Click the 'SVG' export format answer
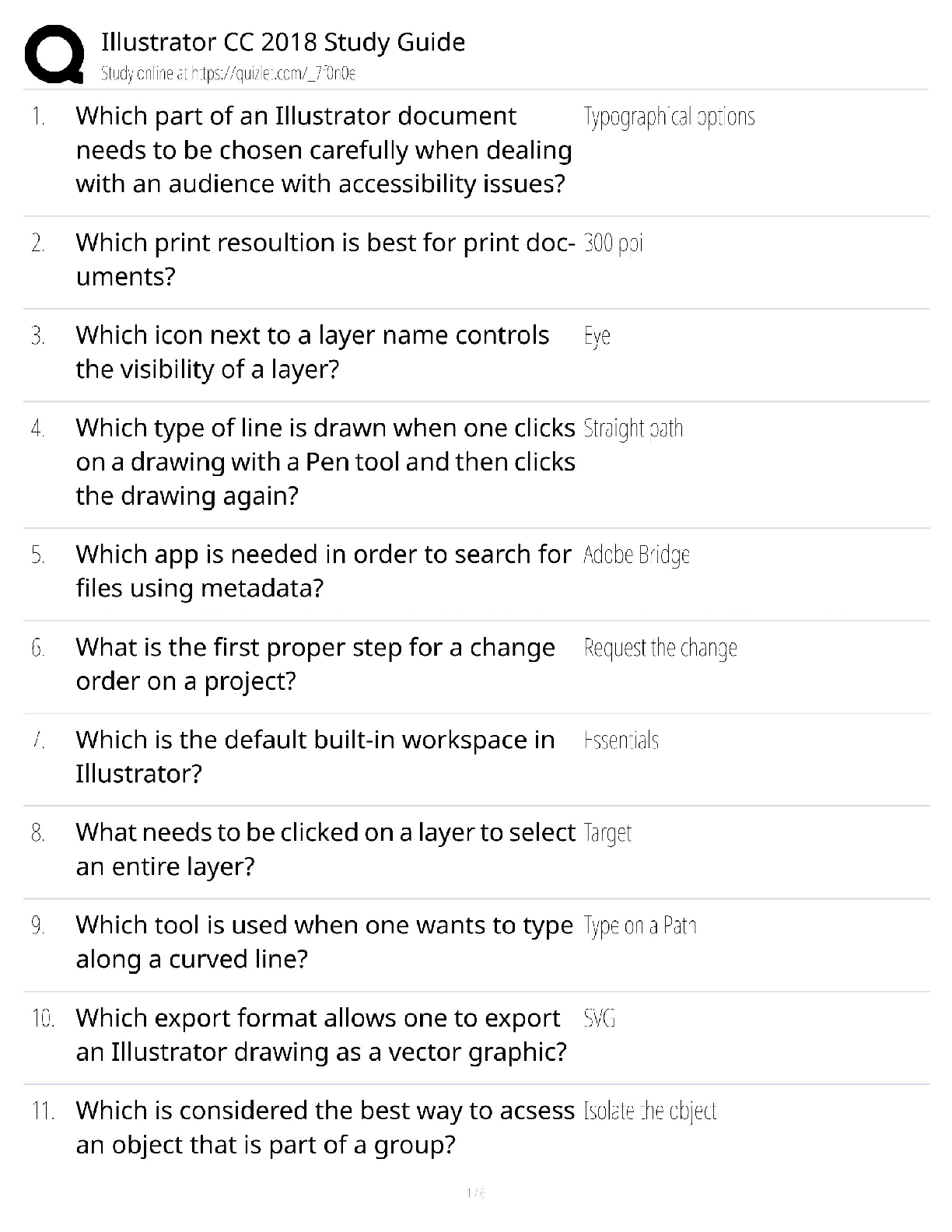Viewport: 952px width, 1232px height. coord(599,1018)
